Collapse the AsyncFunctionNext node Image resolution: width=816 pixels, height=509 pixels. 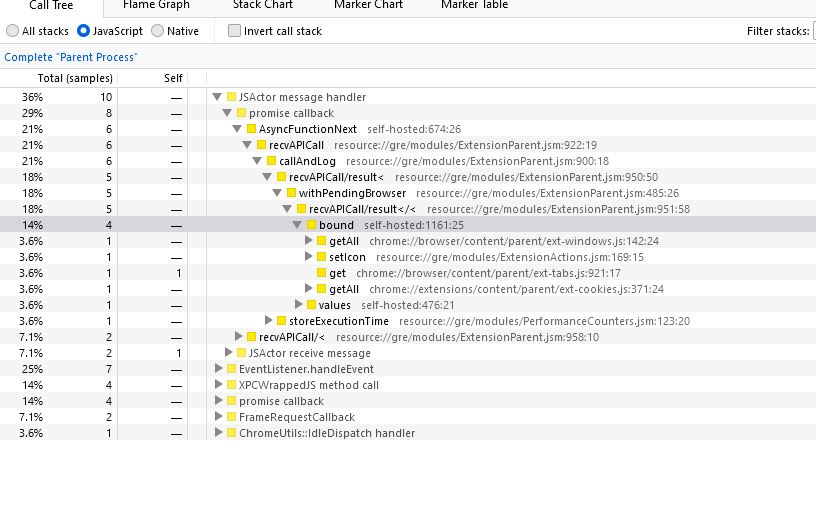click(x=237, y=129)
